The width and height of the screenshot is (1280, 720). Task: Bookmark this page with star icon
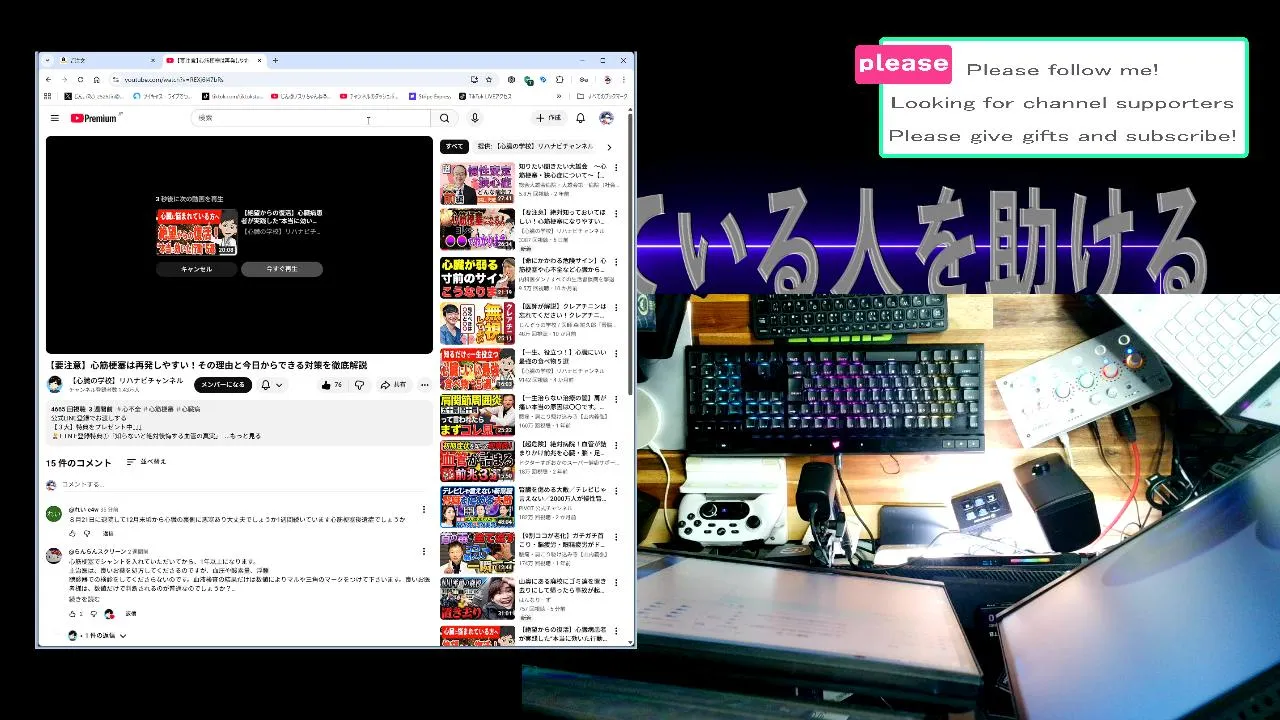pos(489,79)
